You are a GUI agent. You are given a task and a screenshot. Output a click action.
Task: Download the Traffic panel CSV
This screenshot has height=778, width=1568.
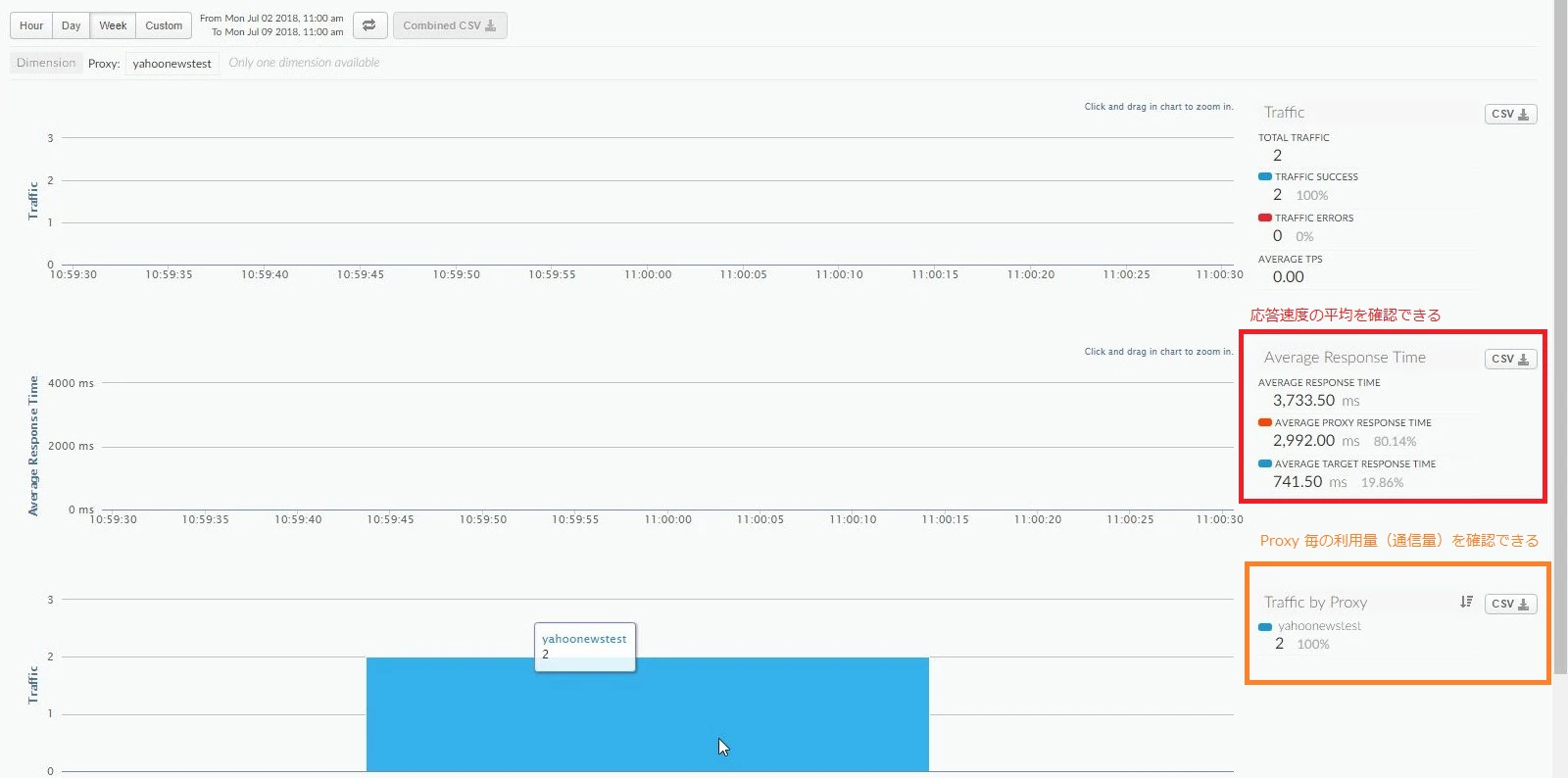[x=1510, y=114]
